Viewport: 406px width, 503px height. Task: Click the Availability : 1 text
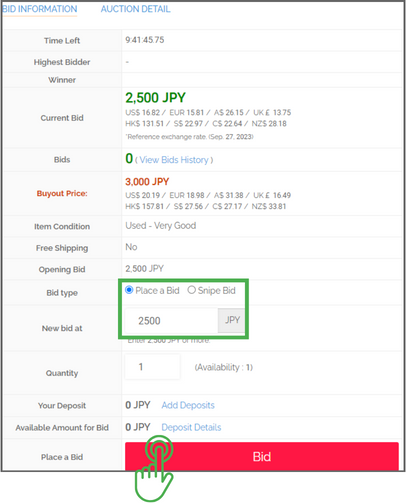pyautogui.click(x=224, y=367)
